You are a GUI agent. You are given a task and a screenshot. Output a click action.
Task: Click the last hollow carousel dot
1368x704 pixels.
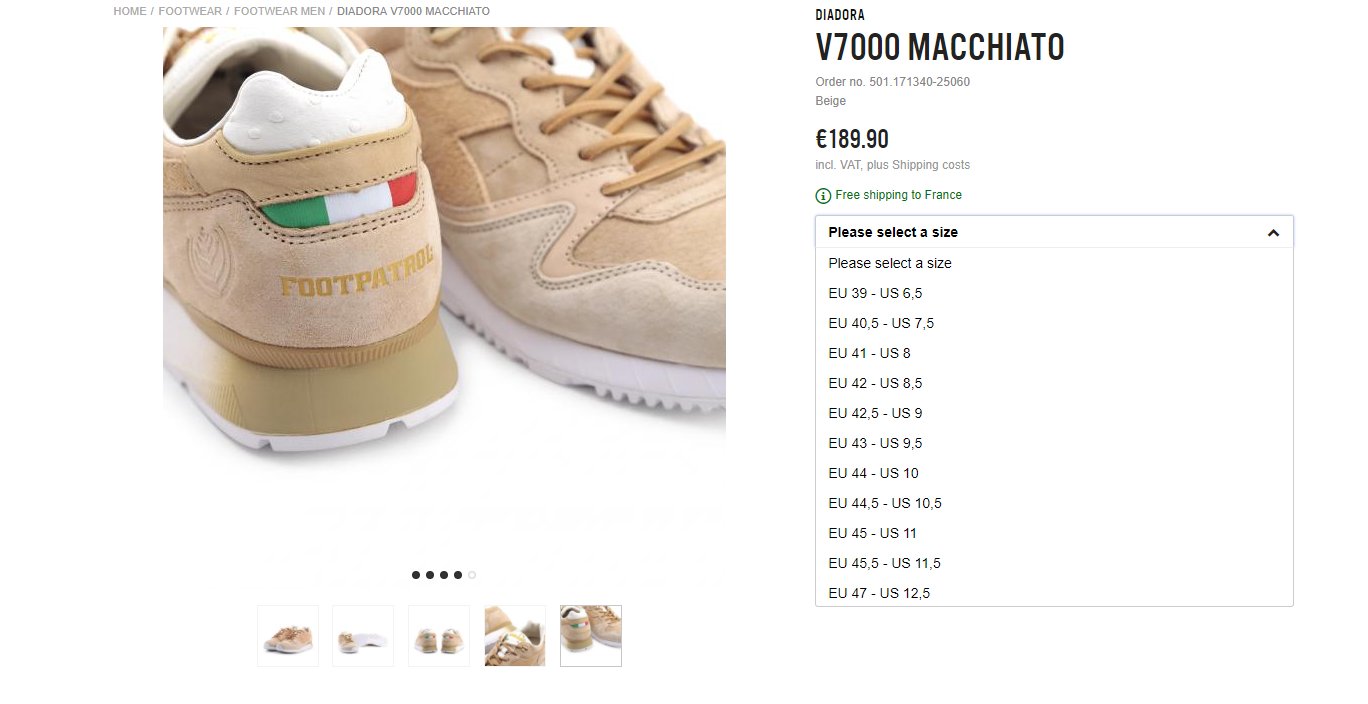[x=472, y=575]
